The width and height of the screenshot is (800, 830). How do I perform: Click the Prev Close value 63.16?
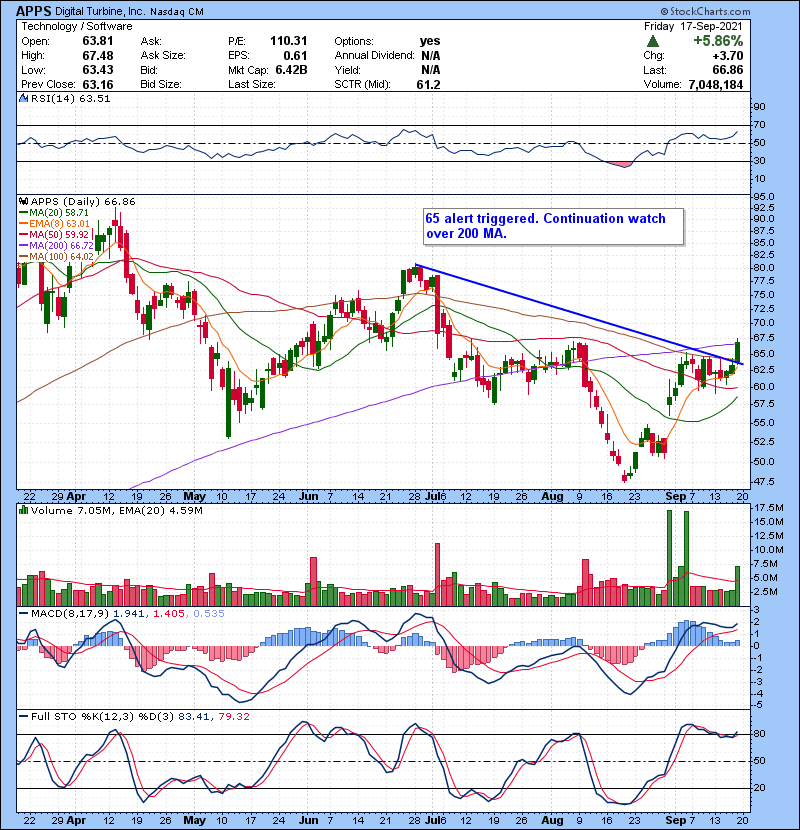tap(97, 84)
